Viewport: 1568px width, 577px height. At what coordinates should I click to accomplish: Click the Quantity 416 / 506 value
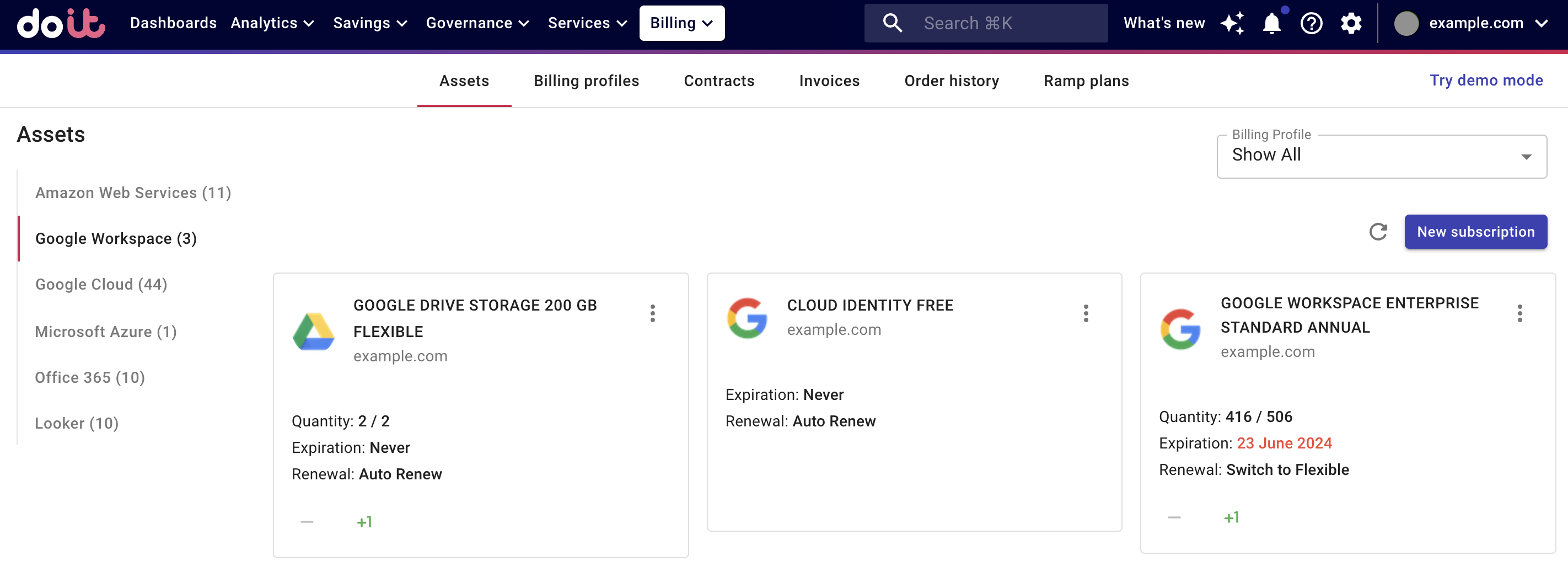(x=1258, y=417)
